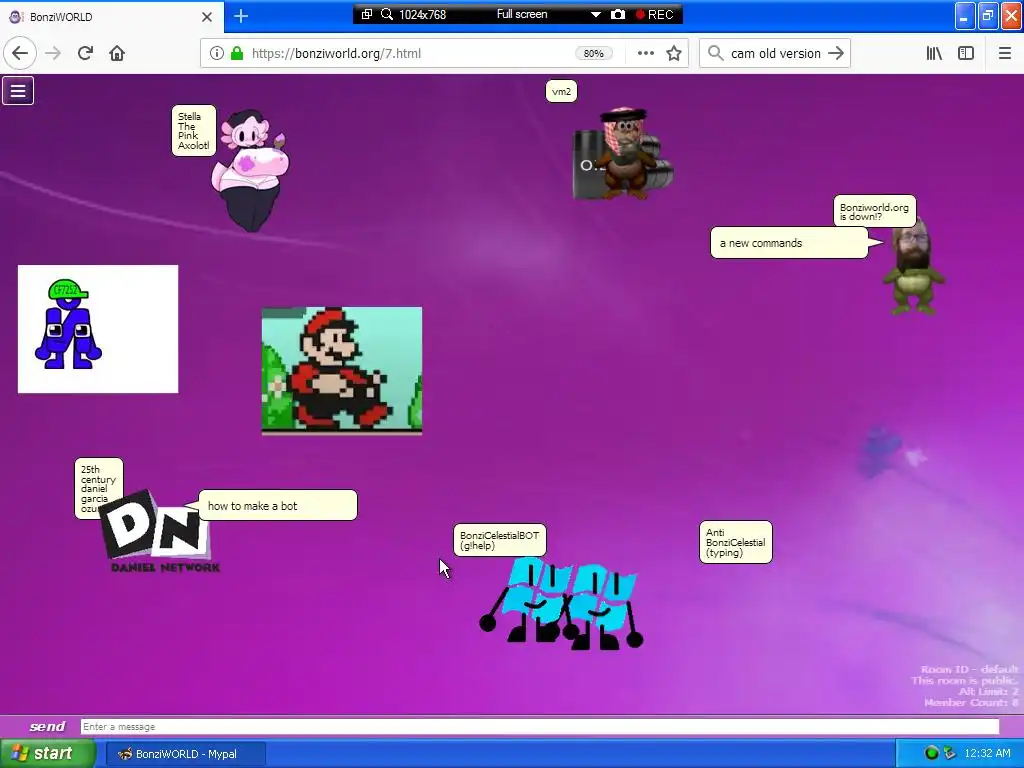
Task: Click the Member Count status line
Action: pyautogui.click(x=971, y=703)
